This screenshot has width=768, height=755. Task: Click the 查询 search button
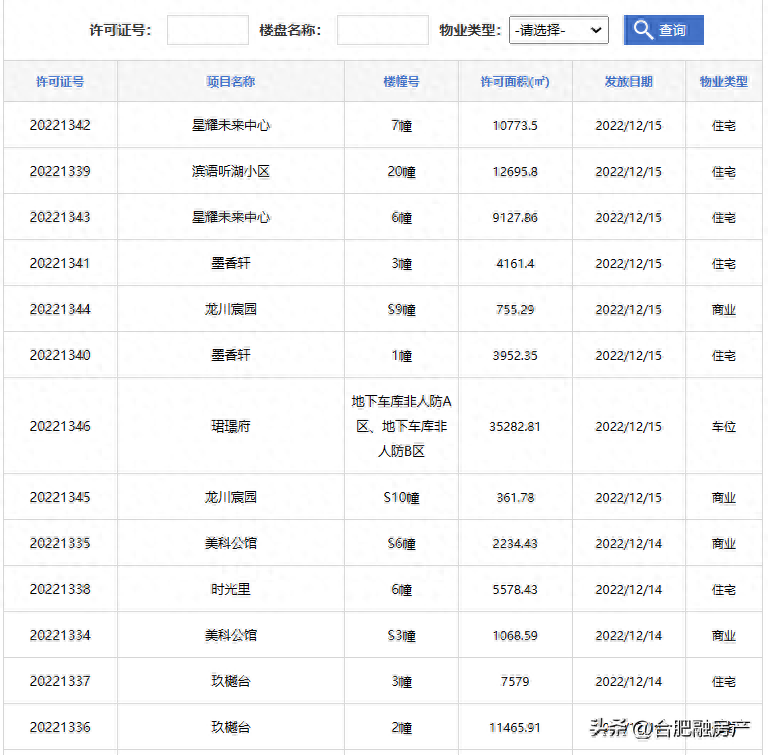click(663, 30)
